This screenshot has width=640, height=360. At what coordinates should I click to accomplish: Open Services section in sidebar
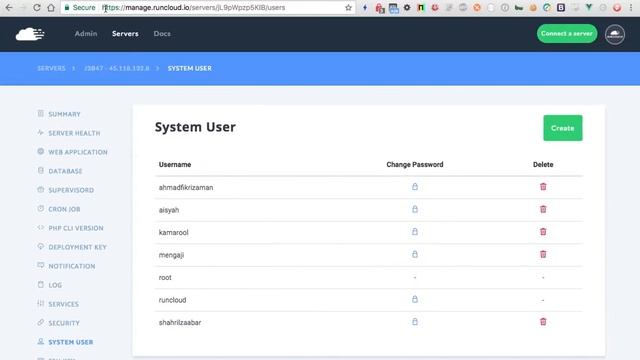[x=63, y=304]
